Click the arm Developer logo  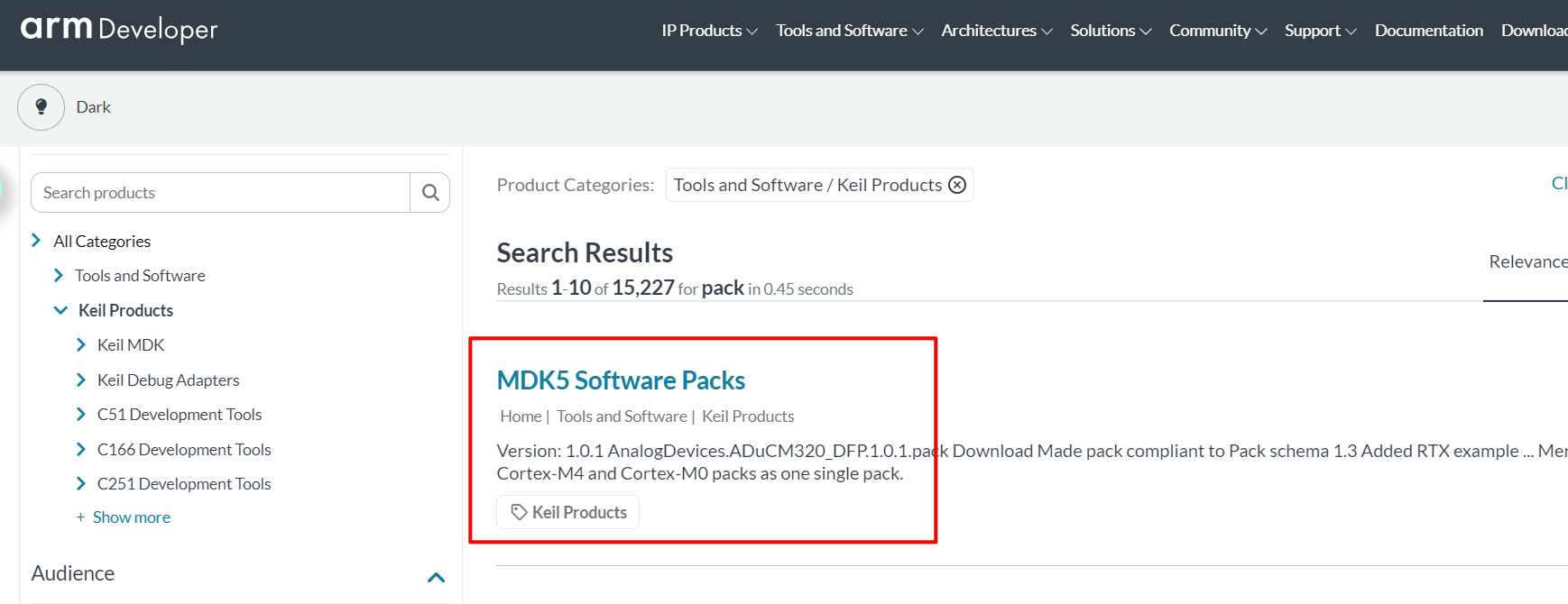pyautogui.click(x=119, y=29)
